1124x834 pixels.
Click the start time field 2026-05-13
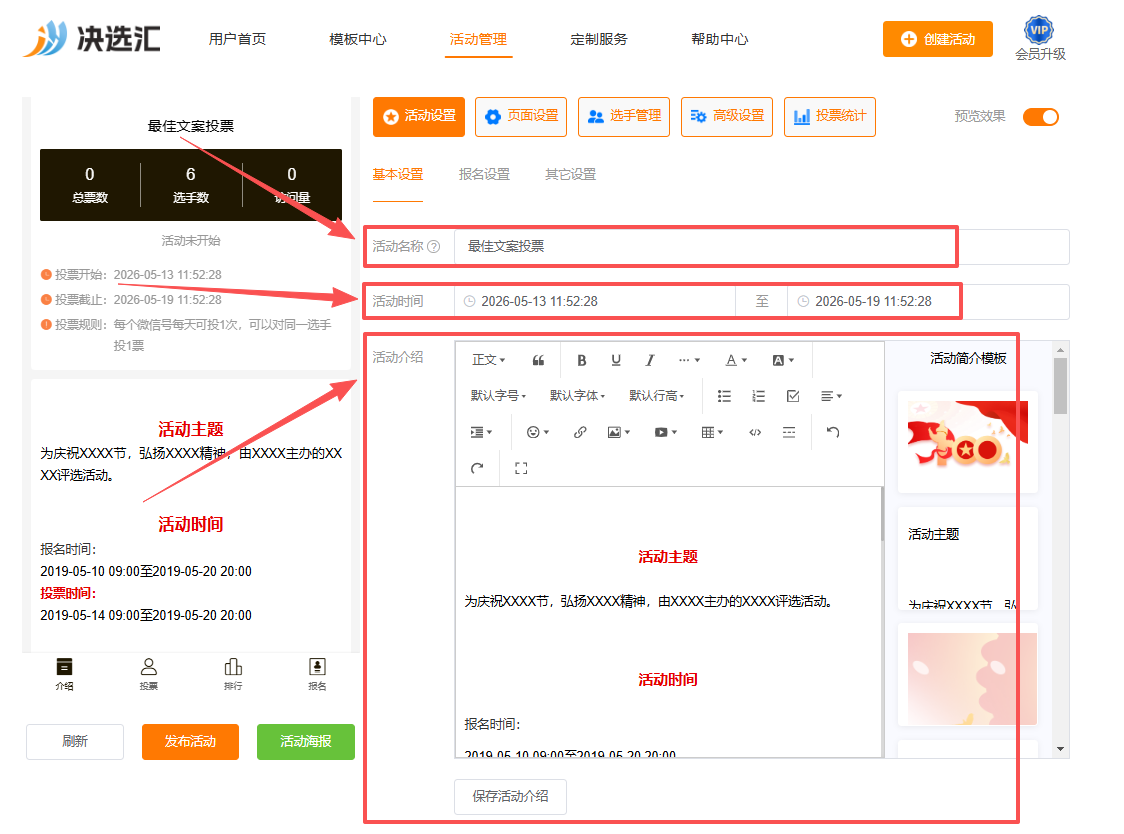point(595,301)
